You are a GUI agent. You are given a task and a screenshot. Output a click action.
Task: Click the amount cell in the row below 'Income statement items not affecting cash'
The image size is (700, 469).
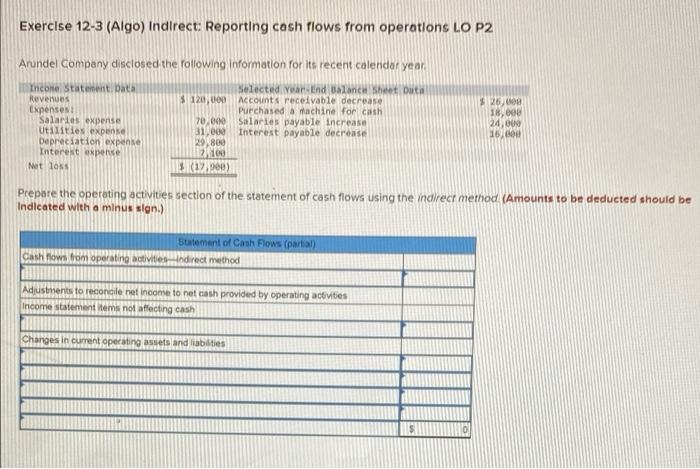437,329
